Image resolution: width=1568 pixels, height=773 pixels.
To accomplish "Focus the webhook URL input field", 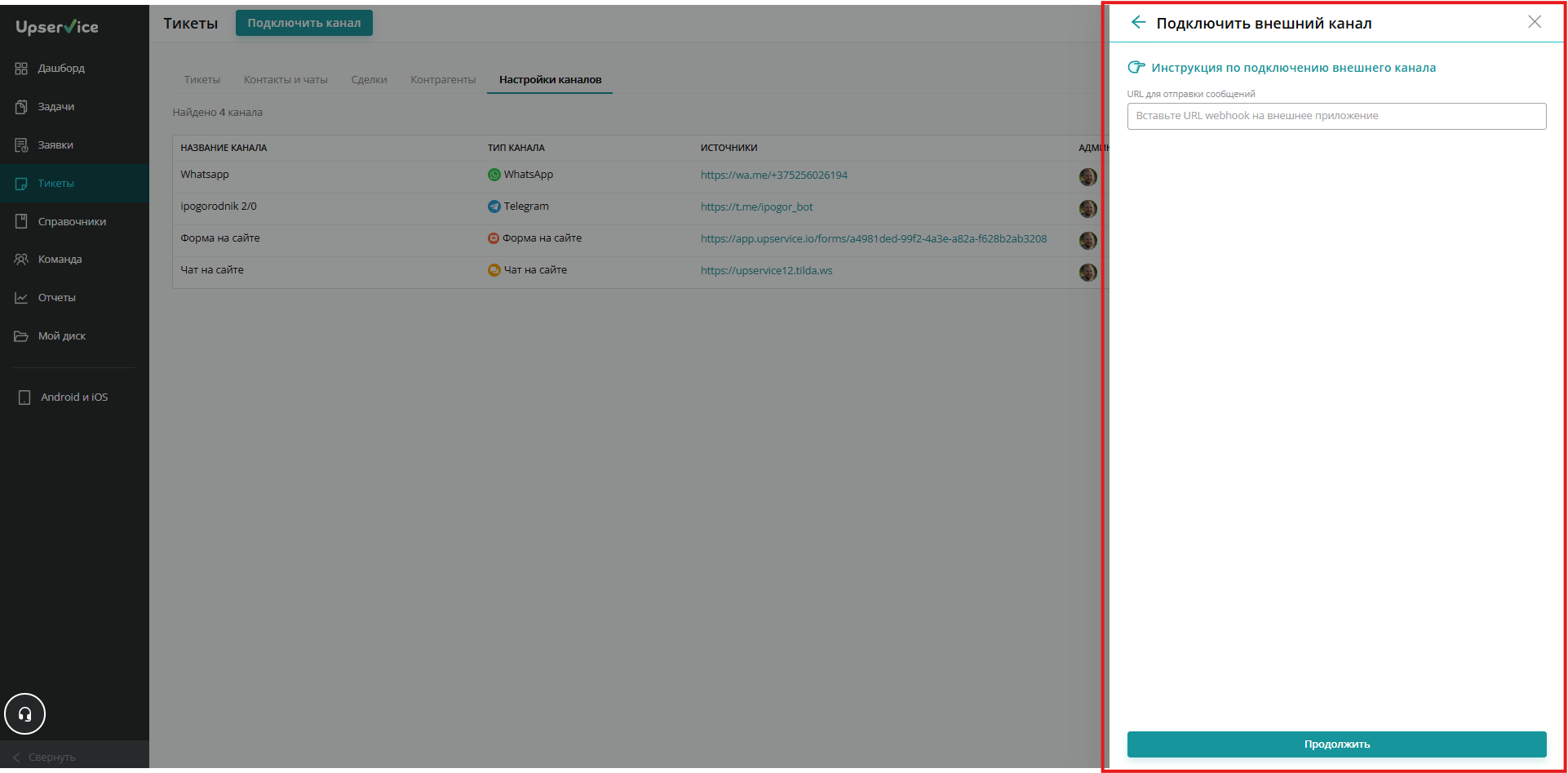I will click(x=1336, y=116).
